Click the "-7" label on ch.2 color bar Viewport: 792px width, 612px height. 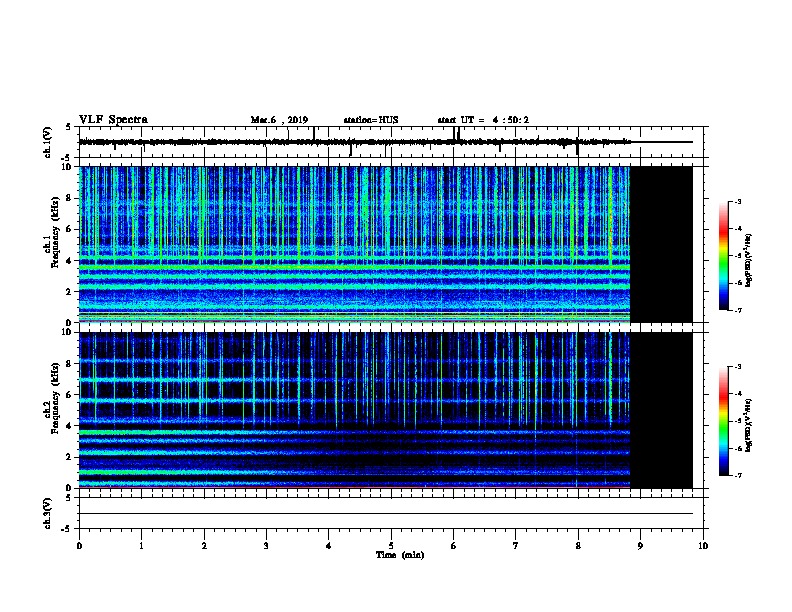point(737,475)
